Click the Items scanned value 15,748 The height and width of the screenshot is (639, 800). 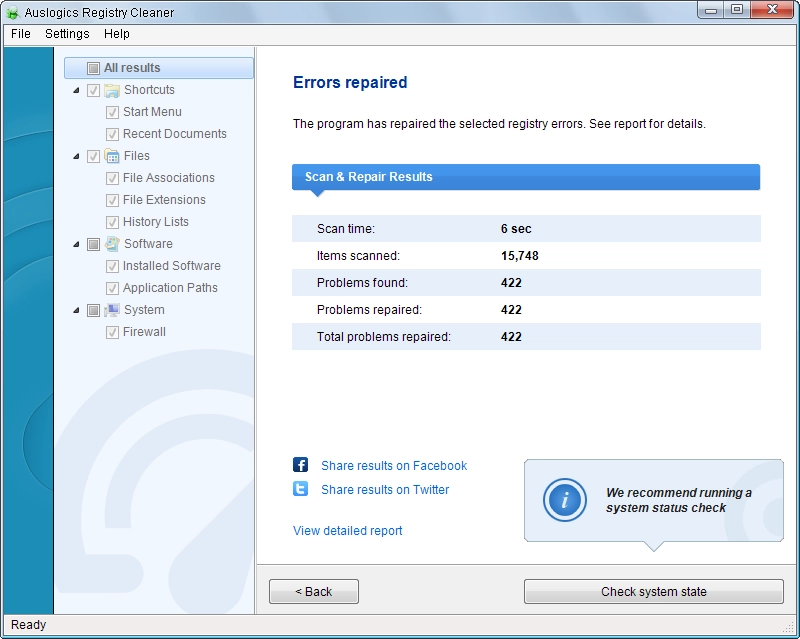point(519,256)
